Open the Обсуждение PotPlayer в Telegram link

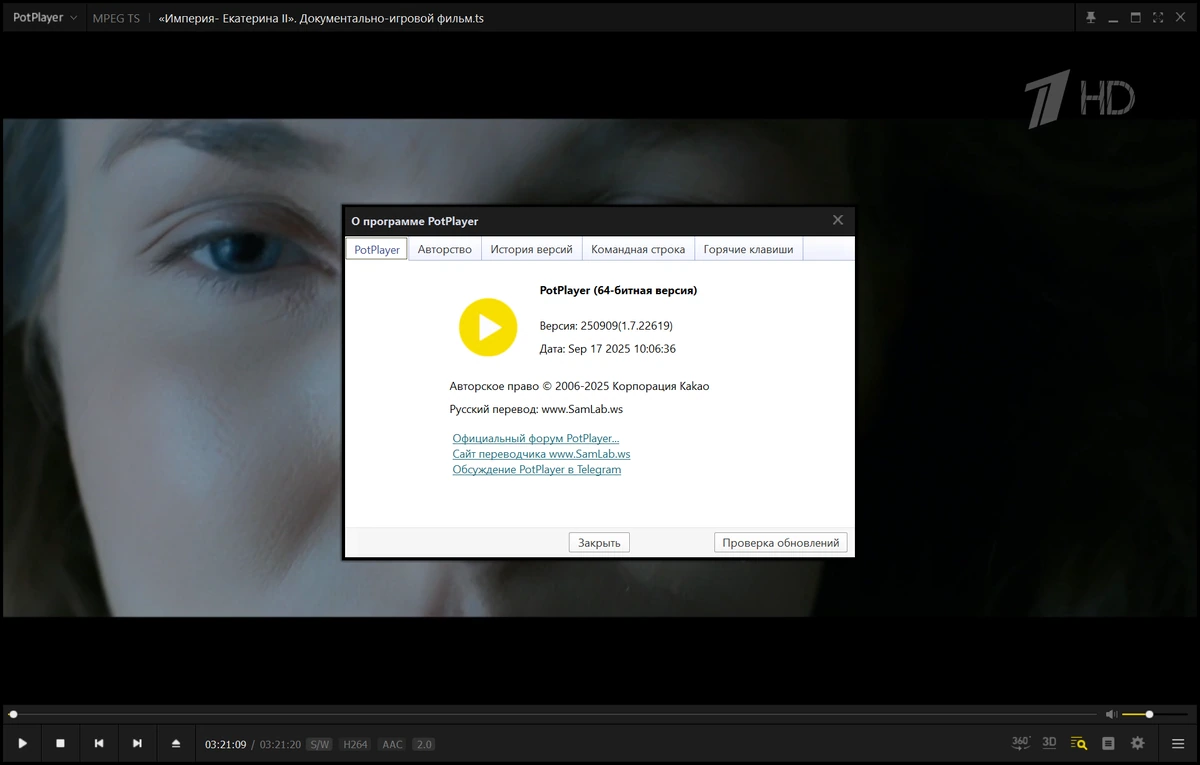click(x=537, y=470)
